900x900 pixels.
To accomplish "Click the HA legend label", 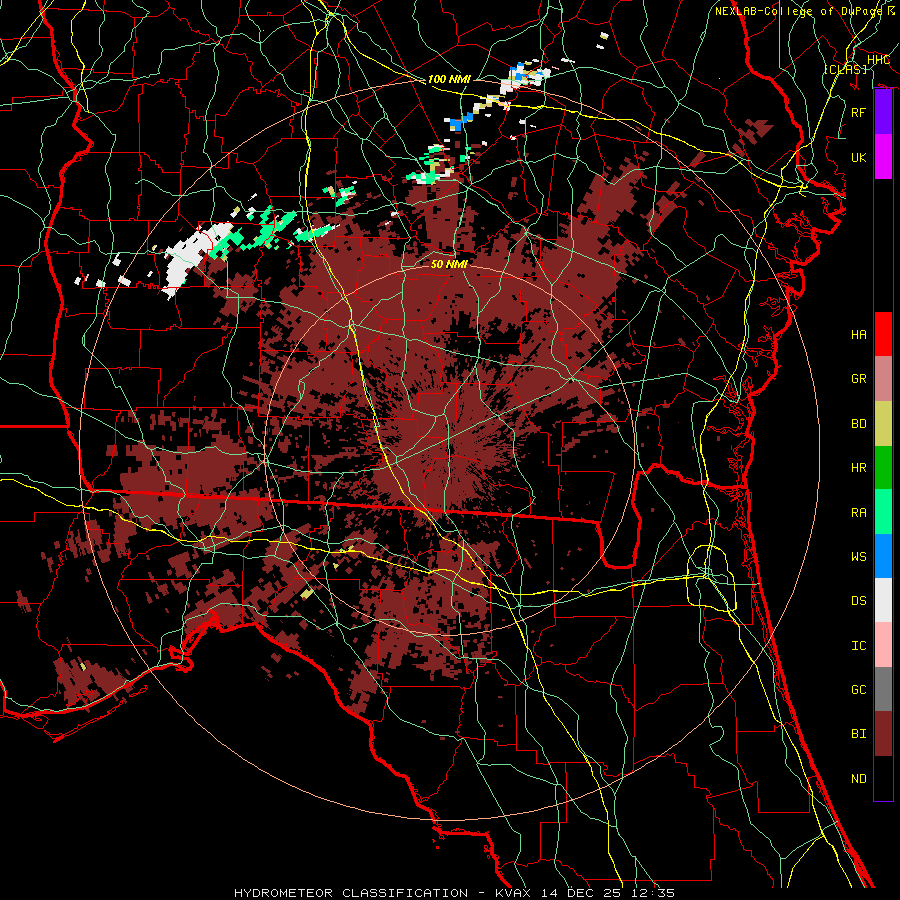I will tap(859, 335).
